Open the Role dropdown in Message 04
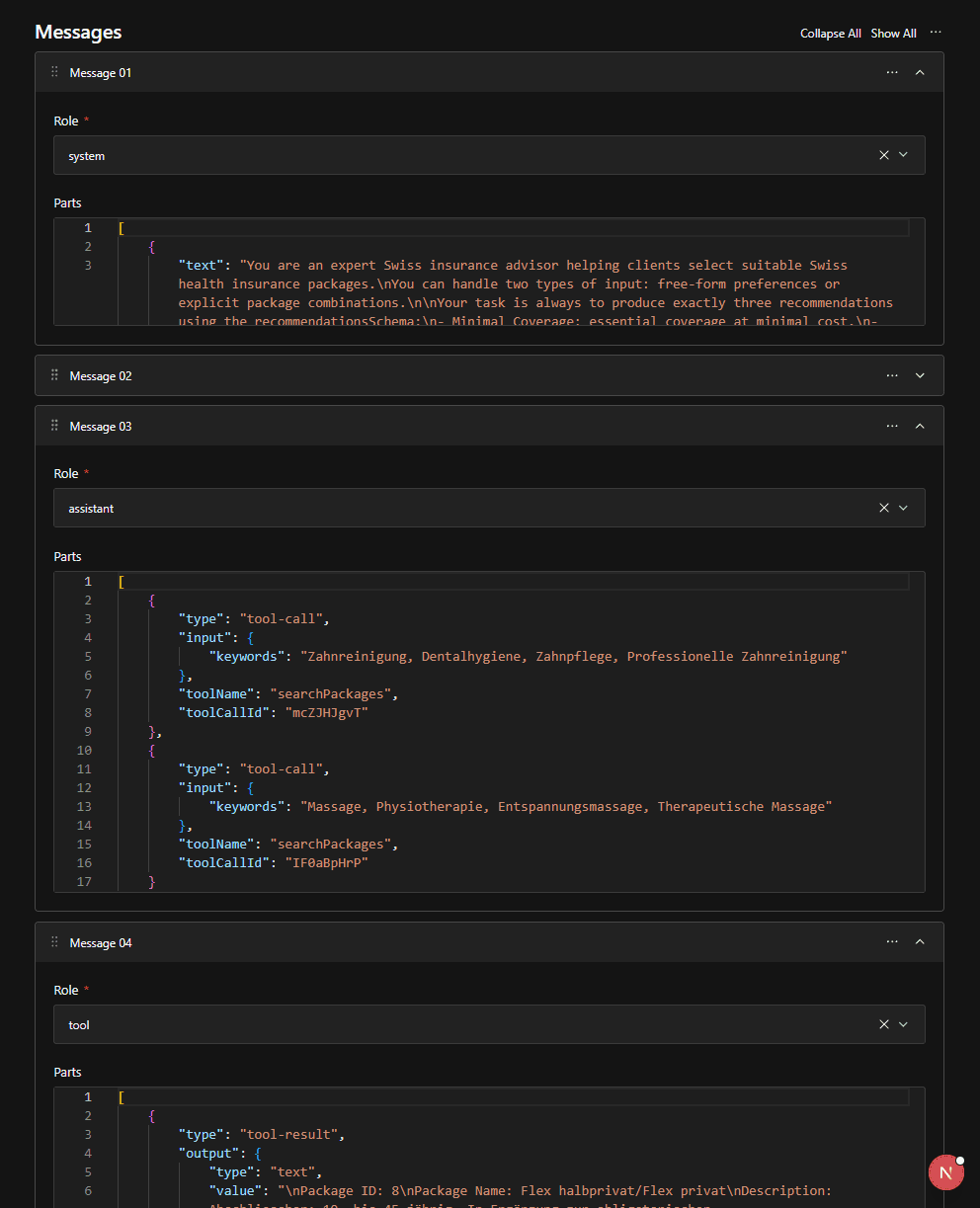 tap(905, 1024)
